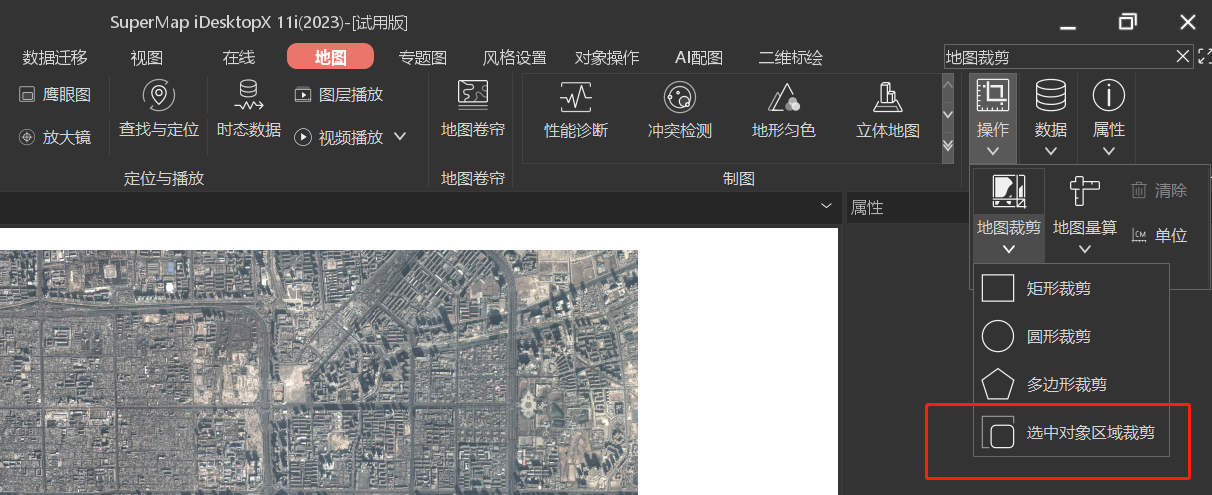Expand the 属性 dropdown chevron

point(1109,152)
